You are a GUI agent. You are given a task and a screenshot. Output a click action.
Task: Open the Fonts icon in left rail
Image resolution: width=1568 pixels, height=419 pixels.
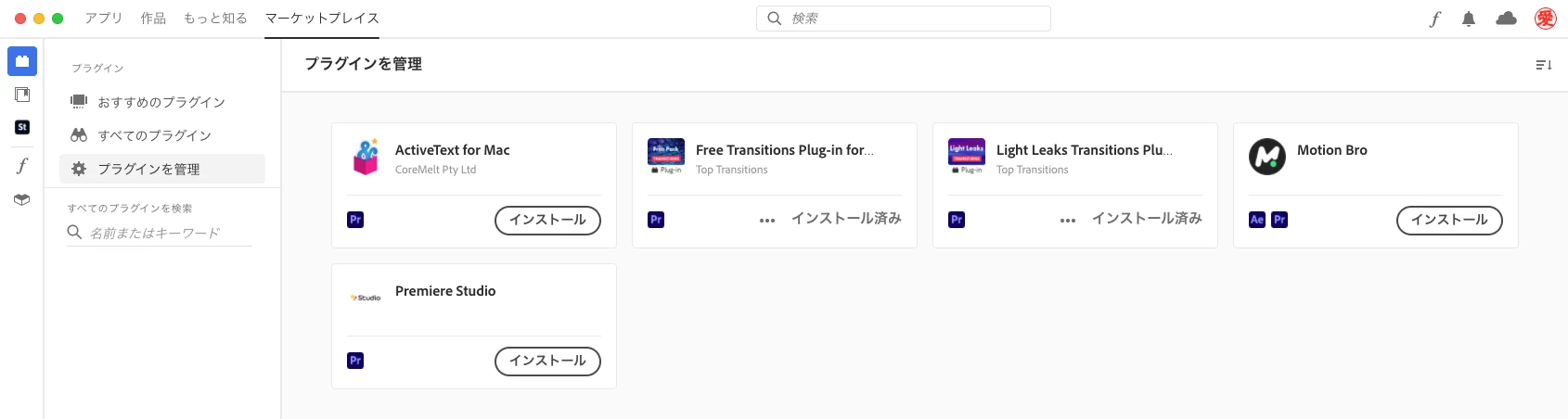[x=22, y=166]
